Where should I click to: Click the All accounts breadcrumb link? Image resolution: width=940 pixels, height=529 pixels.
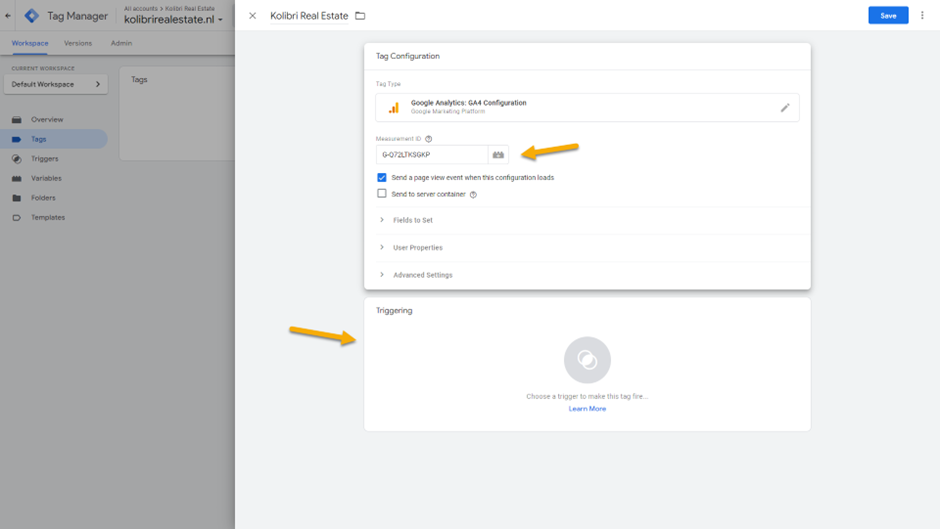tap(140, 8)
